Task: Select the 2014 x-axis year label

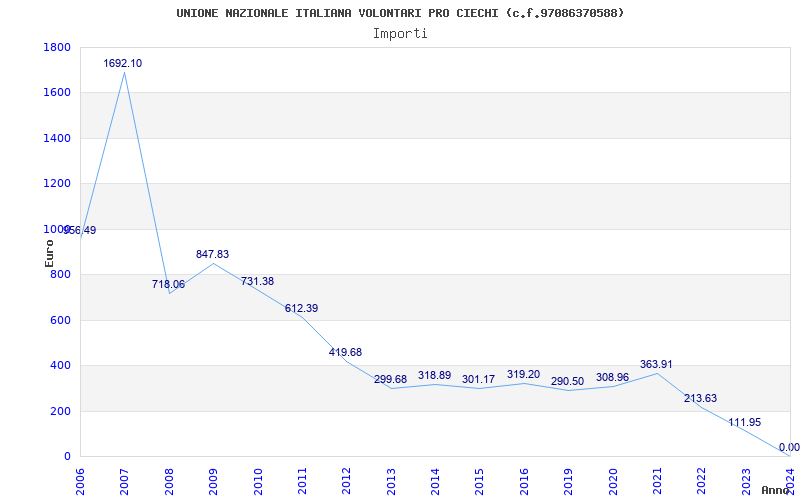Action: (x=435, y=481)
